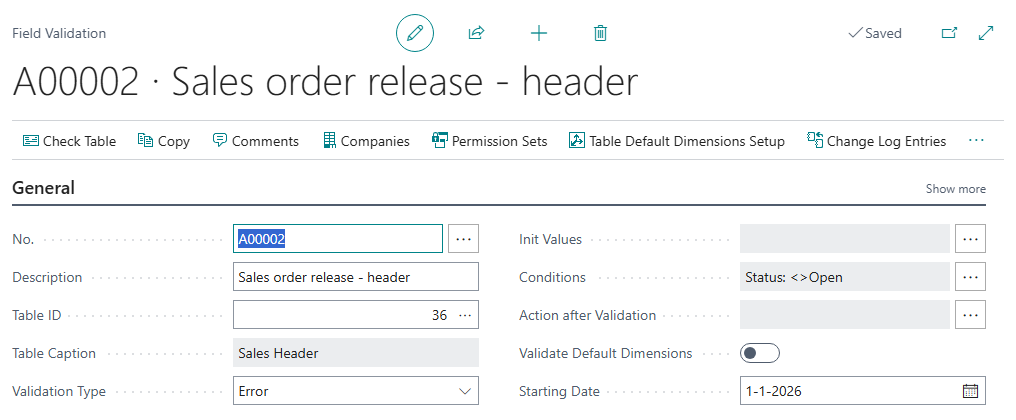Show more actions ellipsis in action bar
This screenshot has height=420, width=1016.
[976, 141]
